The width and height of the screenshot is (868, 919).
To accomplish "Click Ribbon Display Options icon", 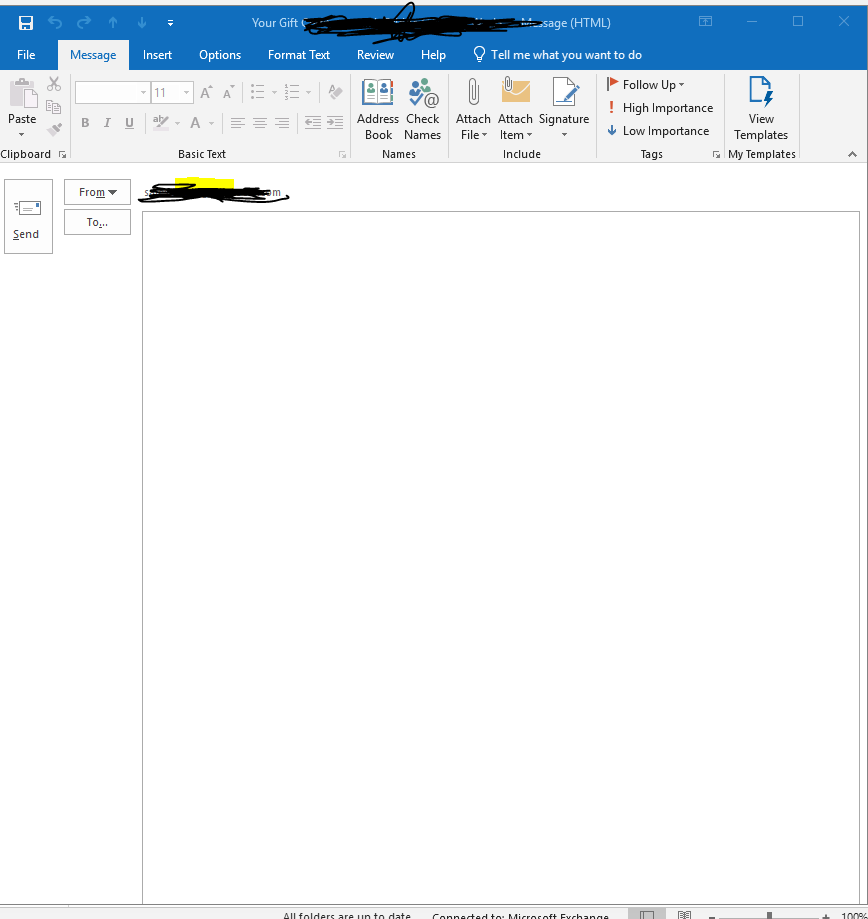I will click(705, 22).
